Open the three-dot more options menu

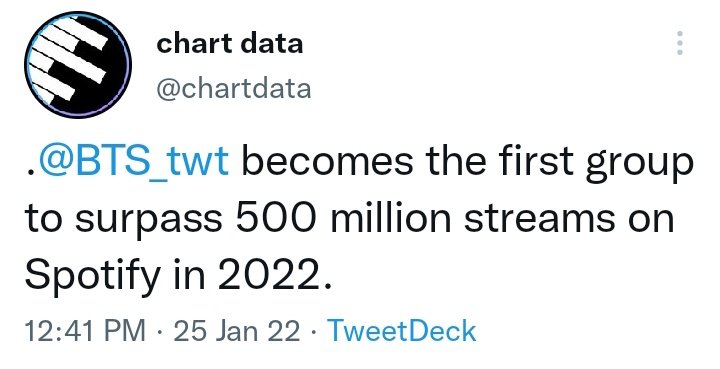(680, 43)
